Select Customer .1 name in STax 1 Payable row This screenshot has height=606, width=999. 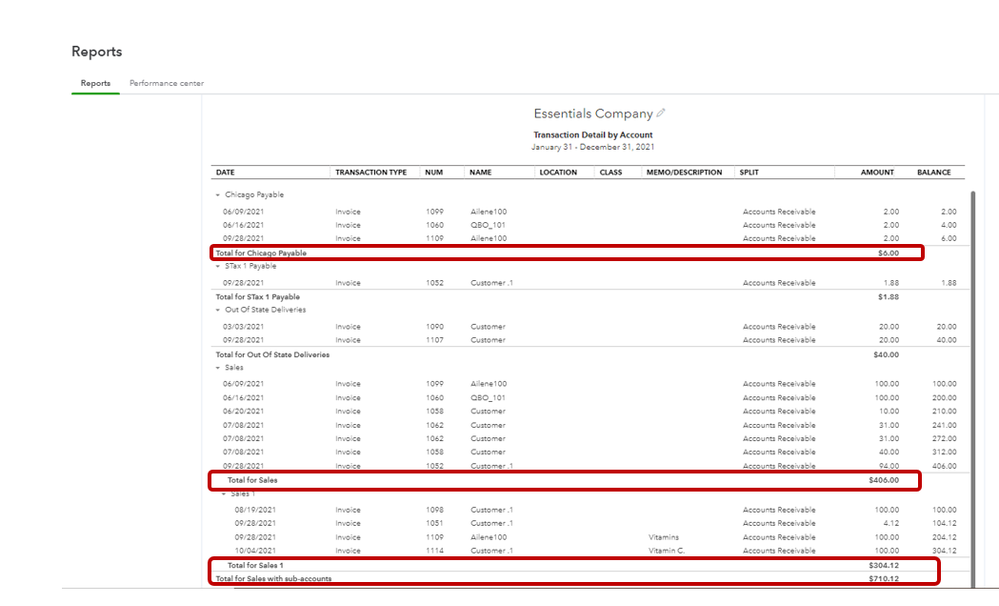(x=492, y=283)
